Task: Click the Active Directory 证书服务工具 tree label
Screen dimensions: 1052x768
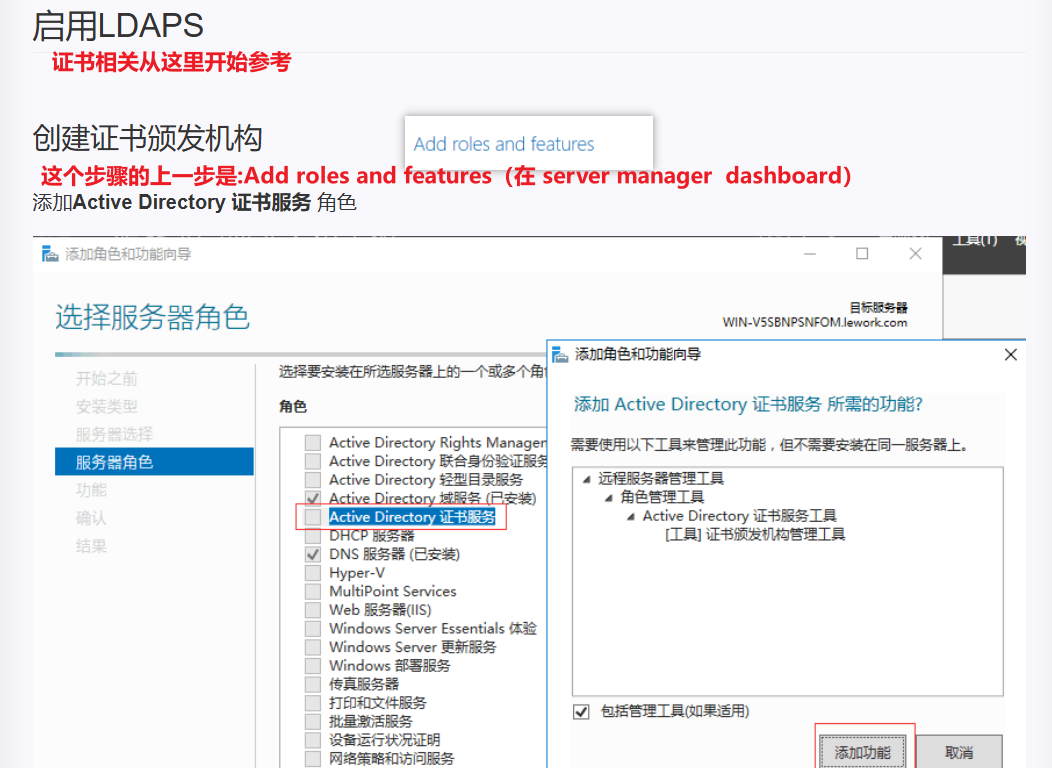Action: coord(739,516)
